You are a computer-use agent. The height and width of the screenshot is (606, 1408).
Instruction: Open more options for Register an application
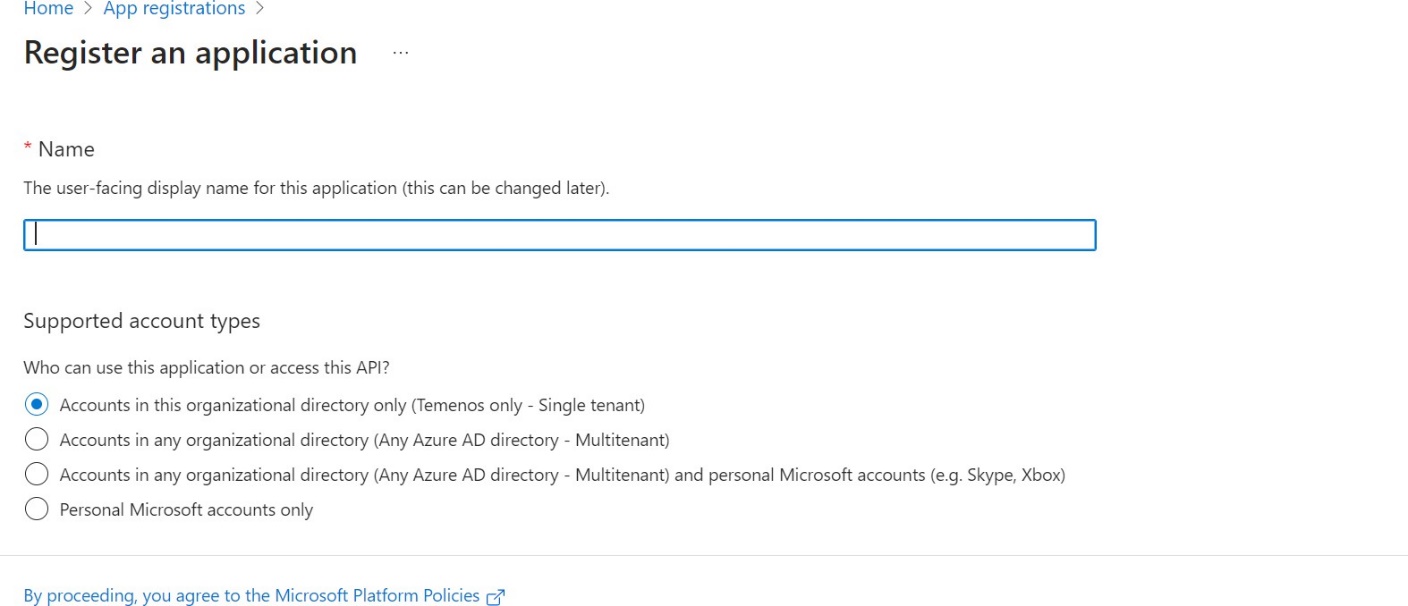pos(399,54)
